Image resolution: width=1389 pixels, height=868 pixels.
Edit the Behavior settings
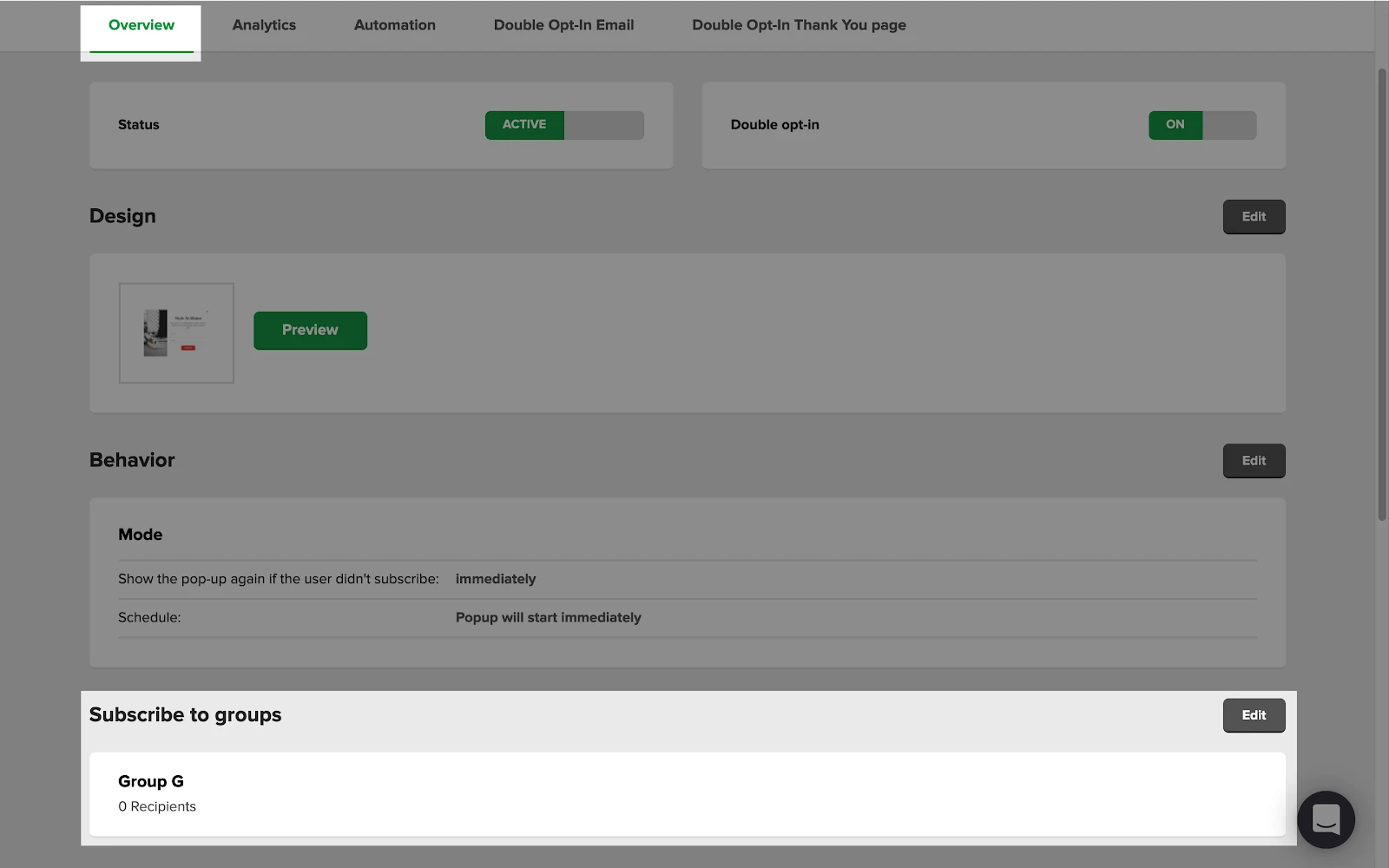1253,461
